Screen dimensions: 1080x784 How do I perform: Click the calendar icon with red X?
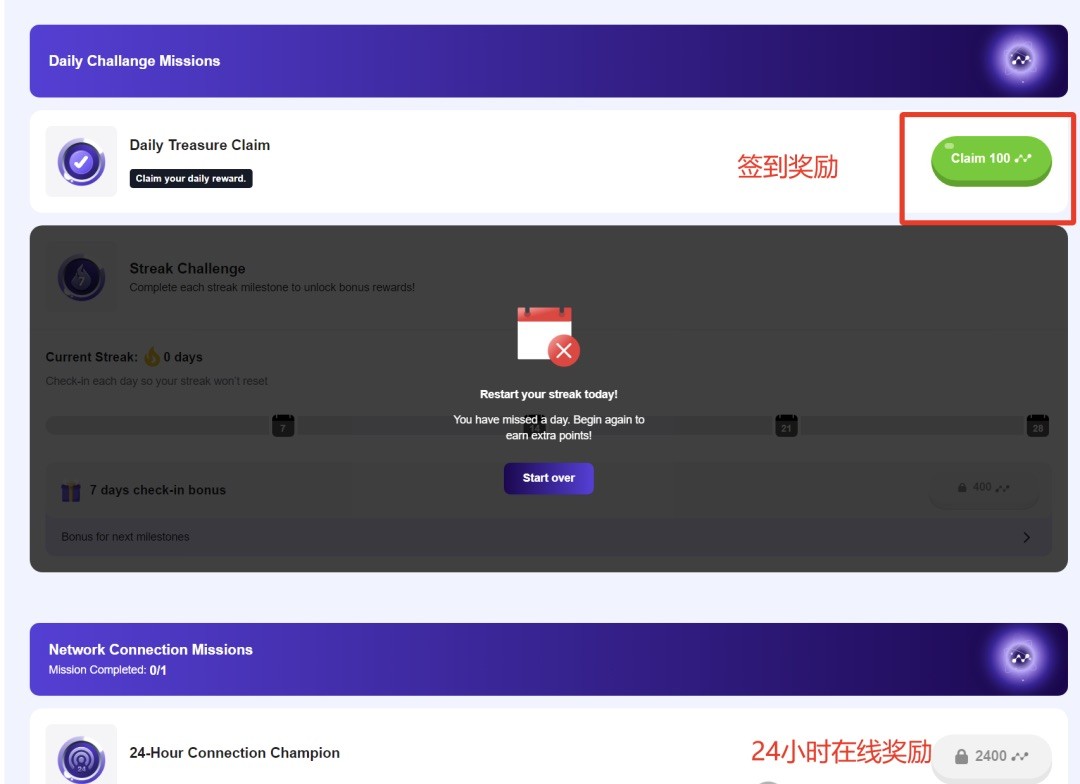coord(547,336)
